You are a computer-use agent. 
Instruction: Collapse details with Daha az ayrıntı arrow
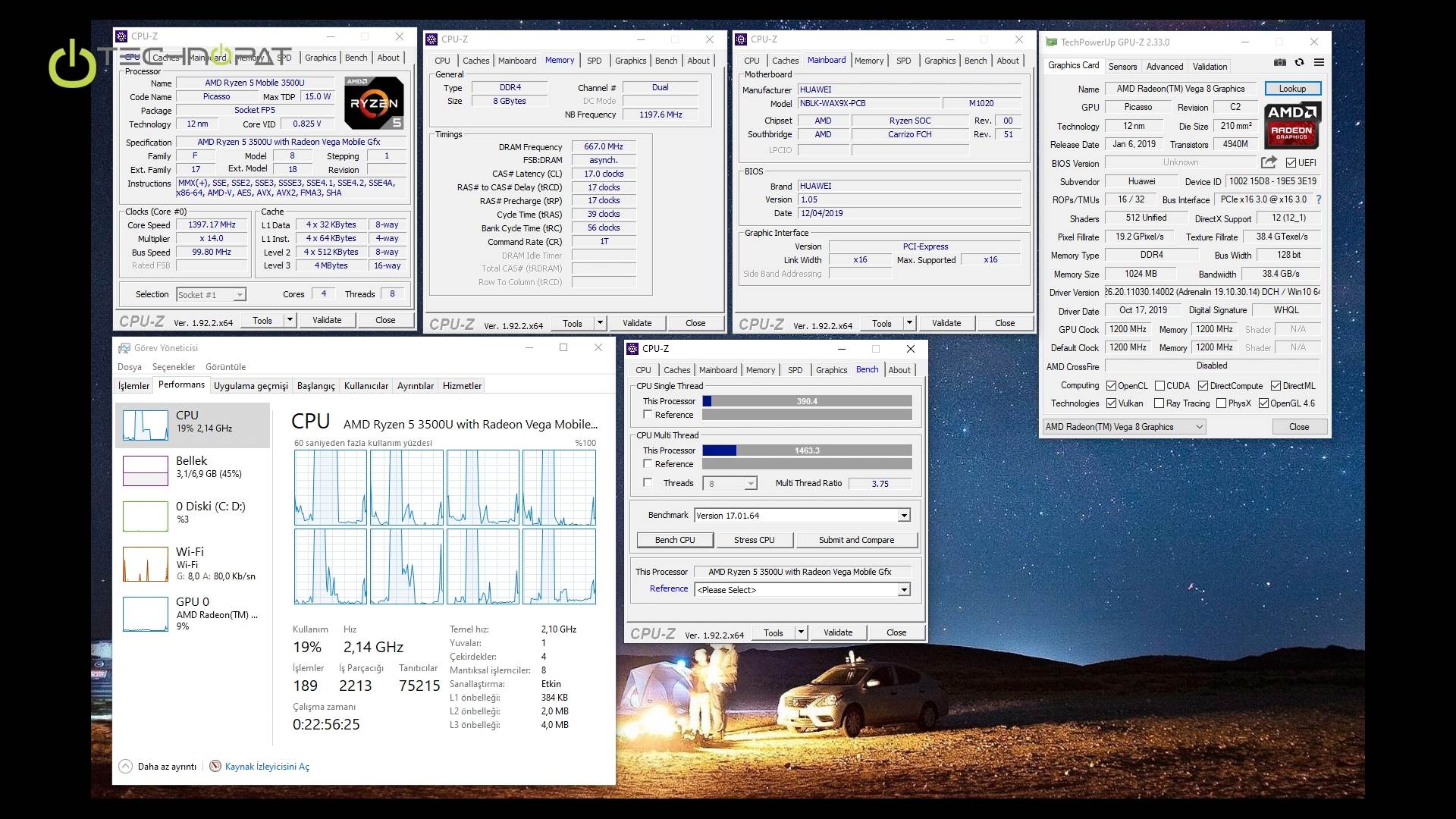[126, 766]
